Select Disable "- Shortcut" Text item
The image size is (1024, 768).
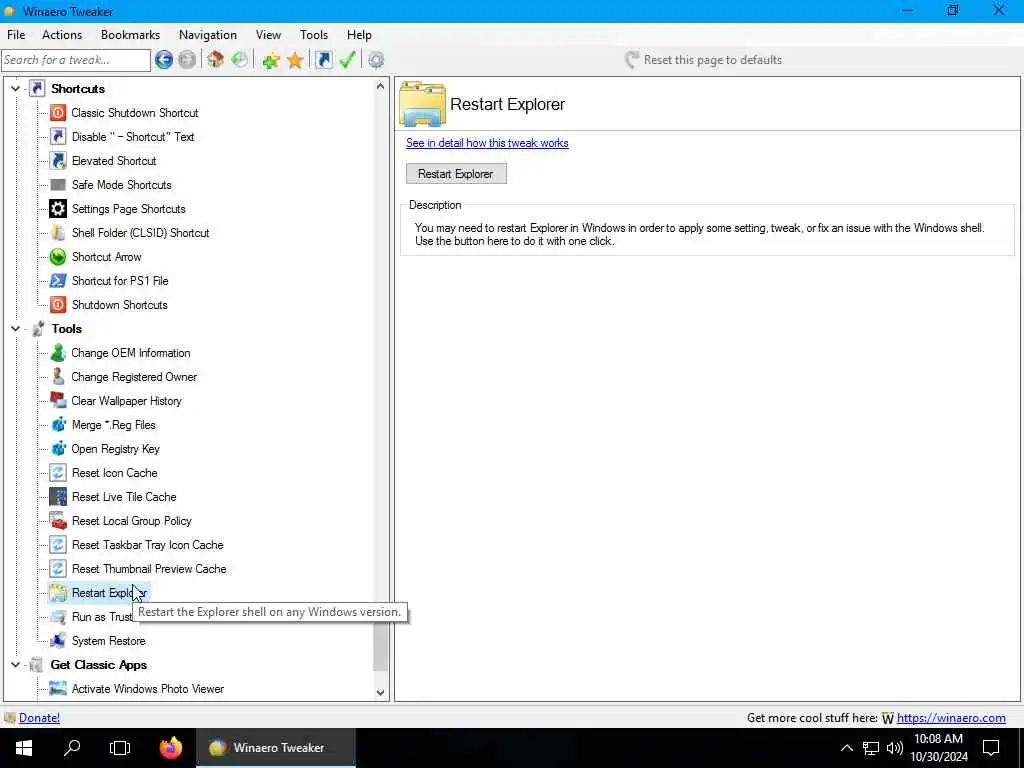click(133, 137)
